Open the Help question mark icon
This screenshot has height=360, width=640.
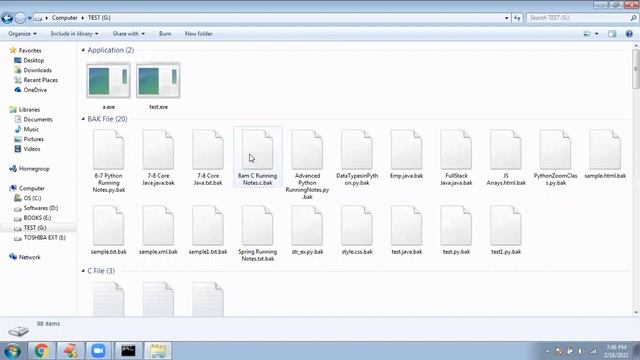pos(629,34)
